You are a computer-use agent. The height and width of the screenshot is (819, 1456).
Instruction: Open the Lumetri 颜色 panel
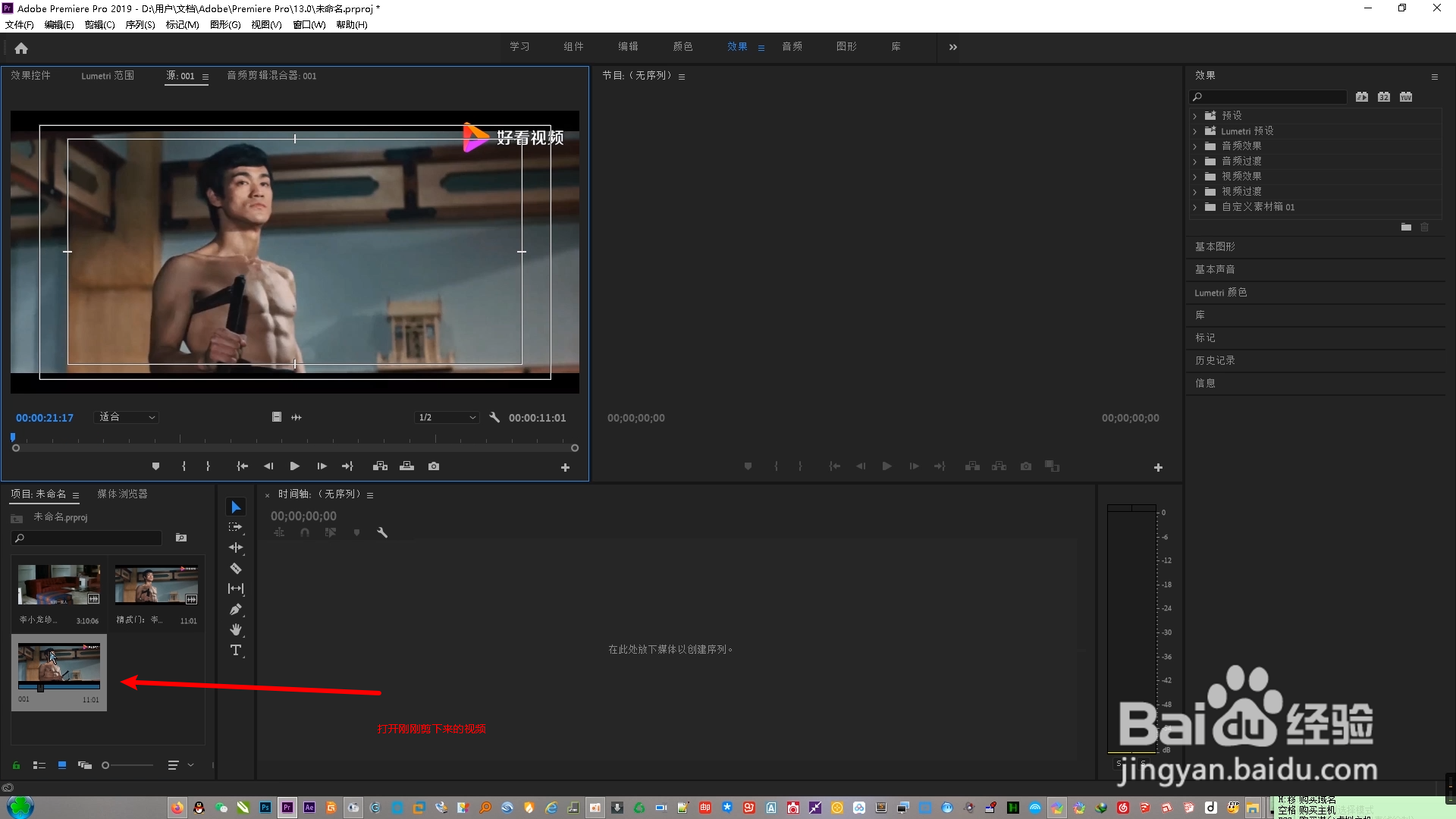[x=1221, y=292]
